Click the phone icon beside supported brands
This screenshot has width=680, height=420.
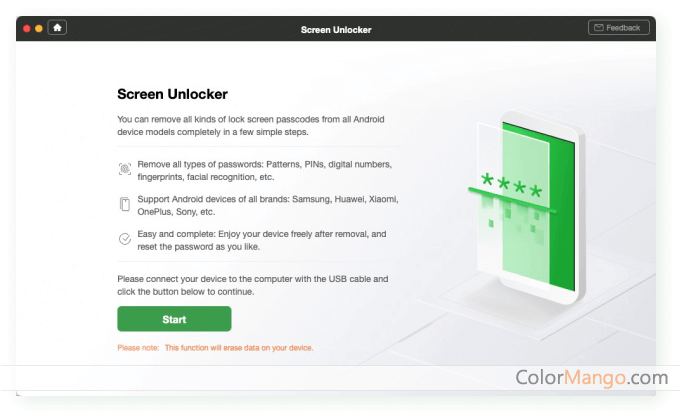(x=125, y=204)
